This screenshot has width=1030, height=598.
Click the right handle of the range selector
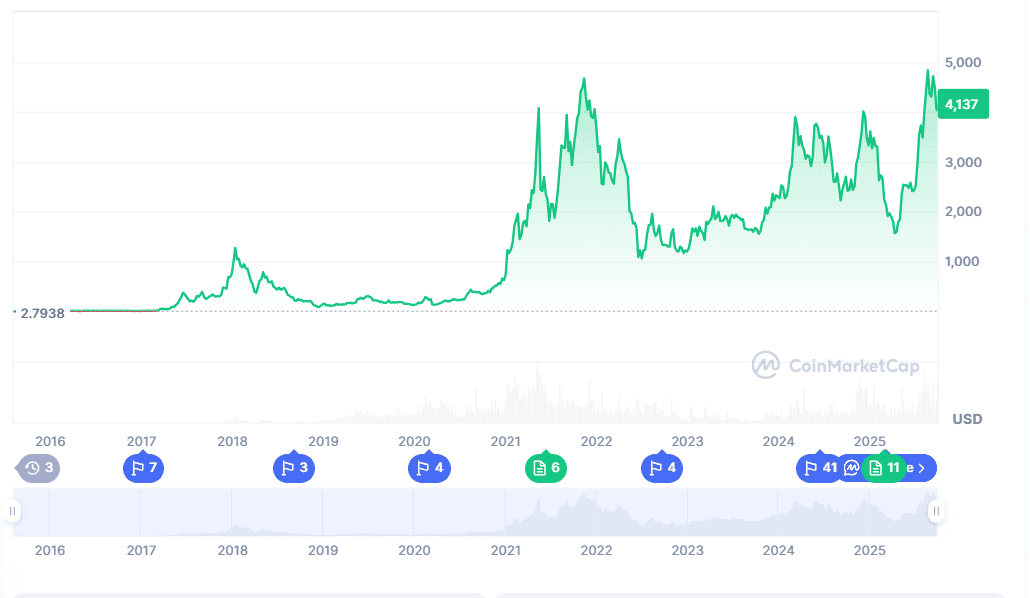(x=935, y=511)
